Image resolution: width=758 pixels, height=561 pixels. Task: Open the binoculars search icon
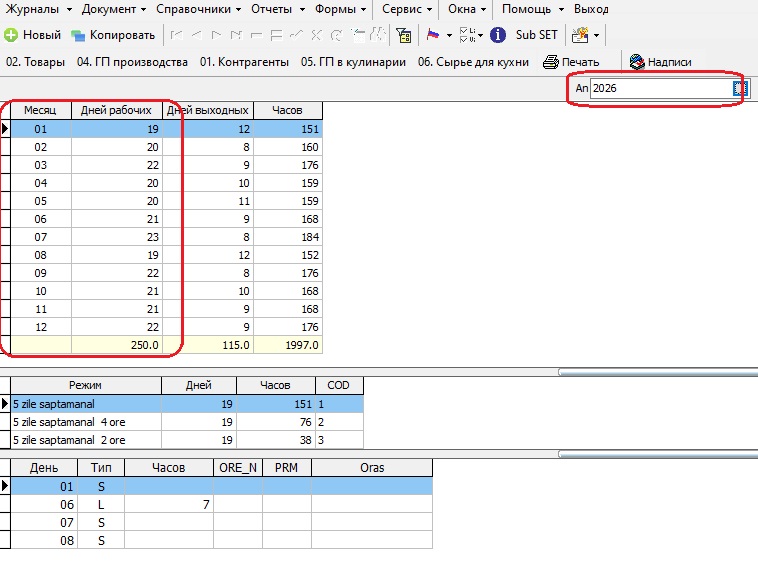tap(378, 35)
